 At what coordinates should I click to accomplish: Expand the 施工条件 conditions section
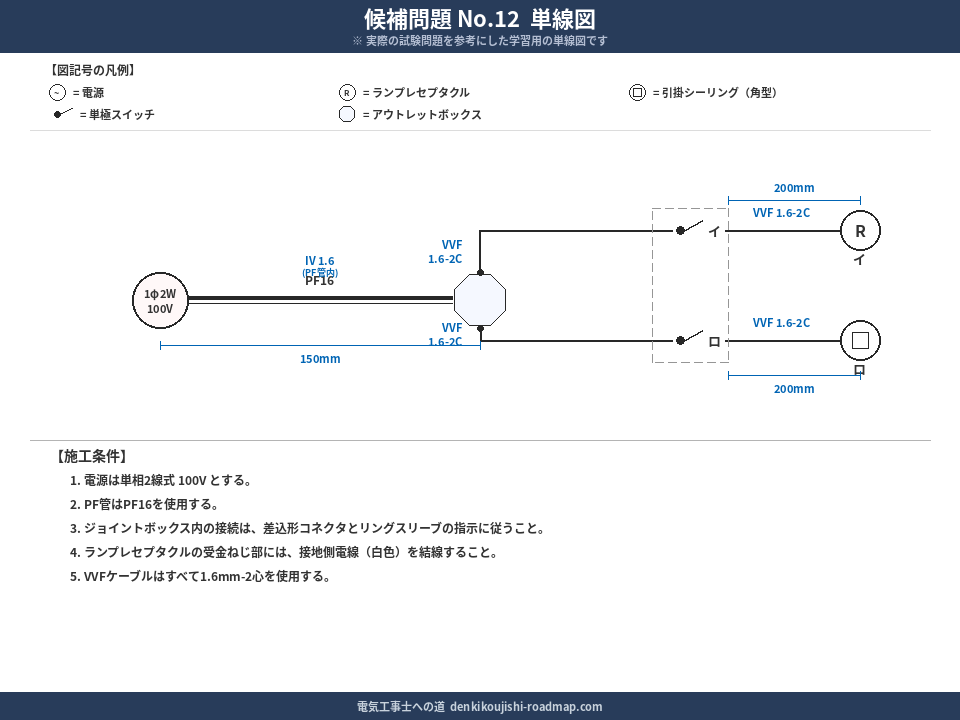pos(94,455)
